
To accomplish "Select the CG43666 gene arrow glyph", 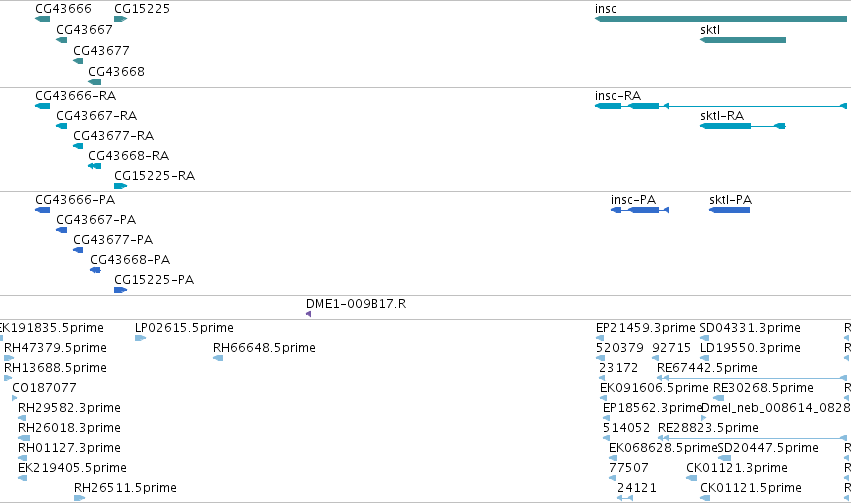I will (42, 19).
